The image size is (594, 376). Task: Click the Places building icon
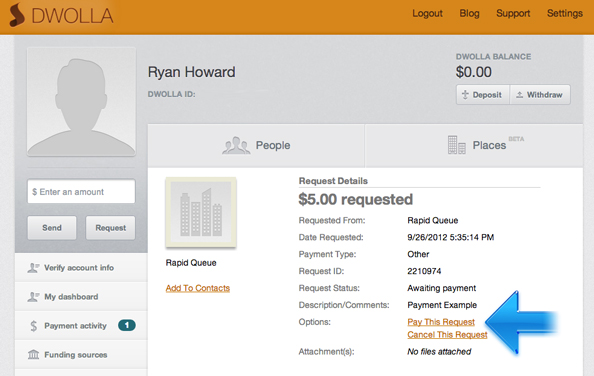pos(456,145)
